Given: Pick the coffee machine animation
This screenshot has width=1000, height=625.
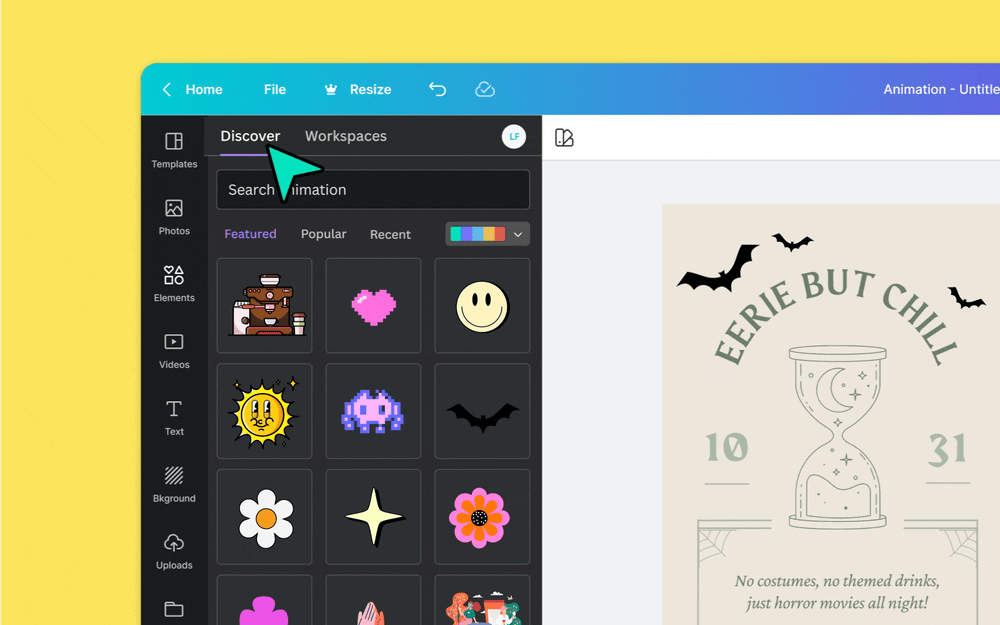Looking at the screenshot, I should (265, 305).
